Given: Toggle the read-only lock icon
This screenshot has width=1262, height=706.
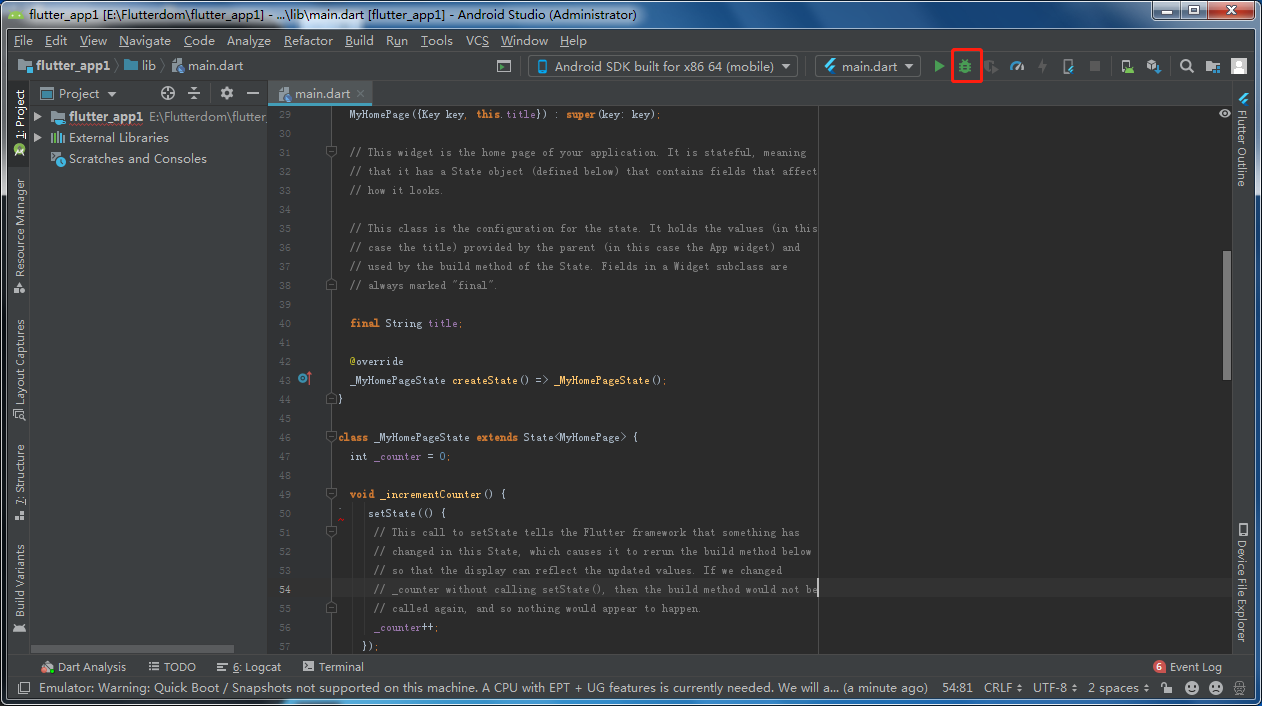Looking at the screenshot, I should click(x=1166, y=688).
